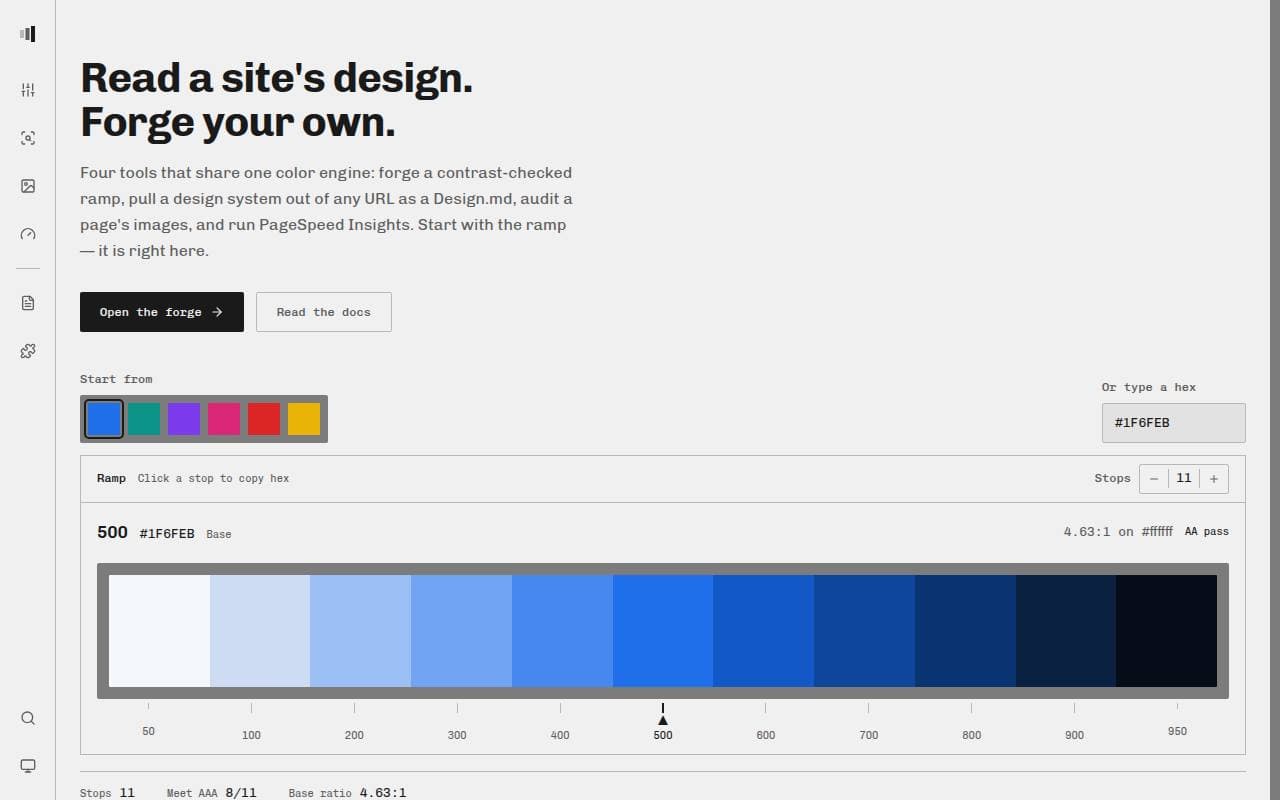Select the teal starting color swatch
This screenshot has height=800, width=1280.
coord(144,419)
